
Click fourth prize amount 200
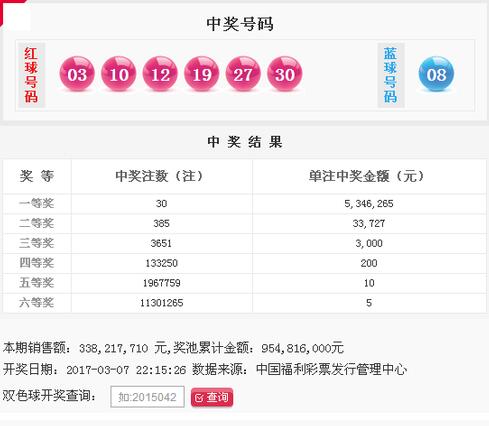(369, 263)
